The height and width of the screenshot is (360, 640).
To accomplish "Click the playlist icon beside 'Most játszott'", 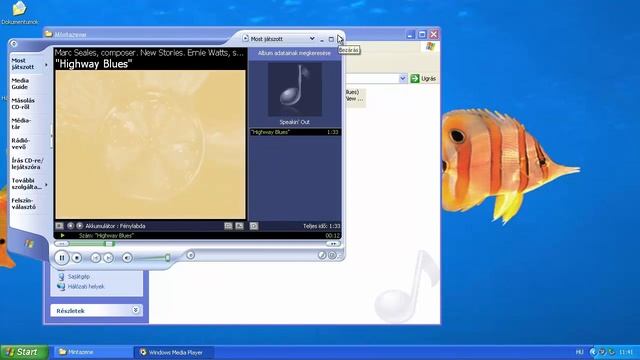I will 245,38.
